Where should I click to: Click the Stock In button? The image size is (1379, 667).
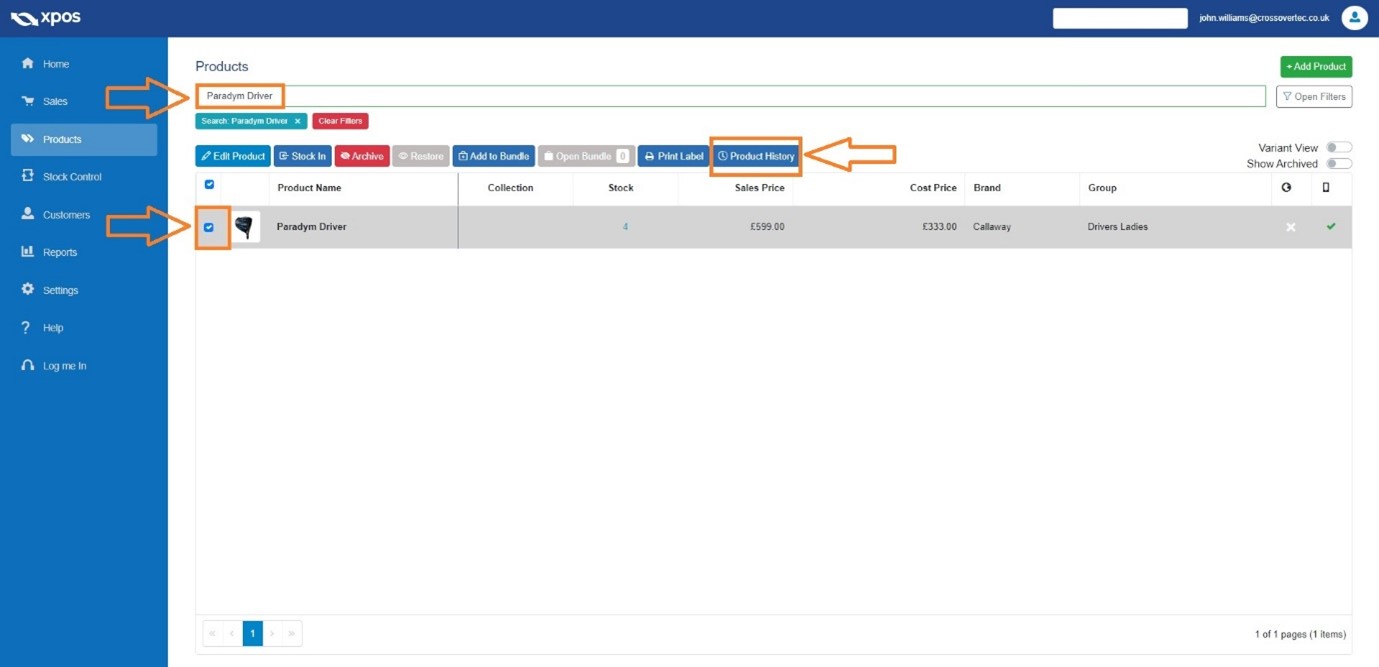[x=302, y=156]
